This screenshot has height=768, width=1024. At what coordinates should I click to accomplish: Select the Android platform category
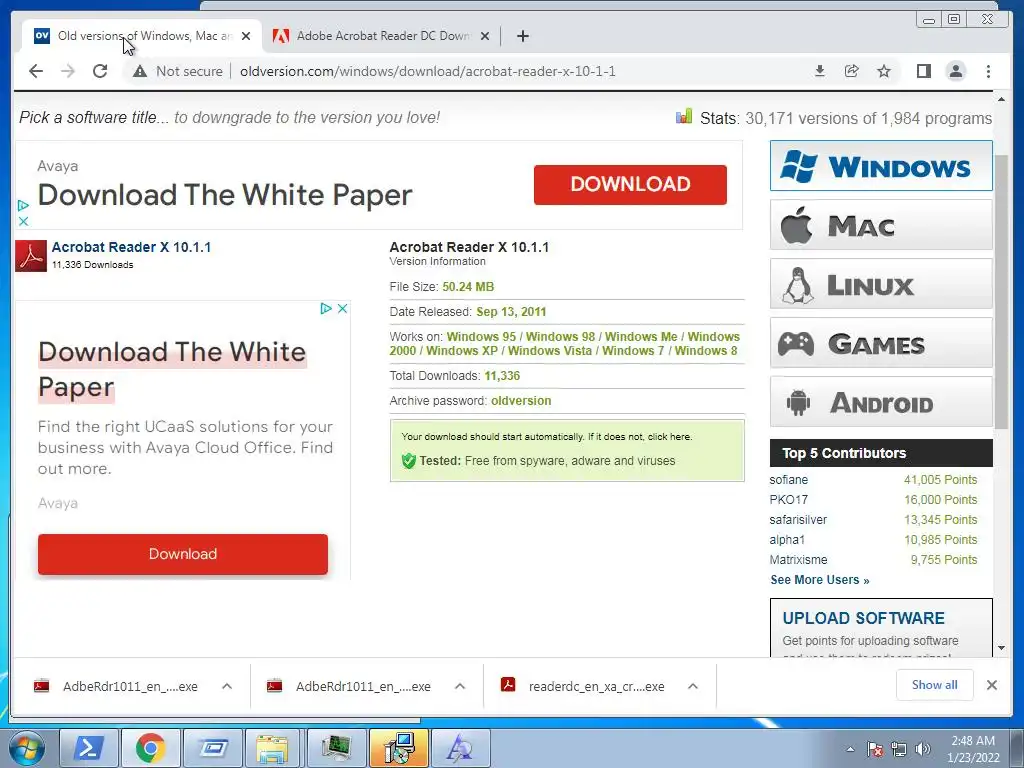tap(881, 401)
